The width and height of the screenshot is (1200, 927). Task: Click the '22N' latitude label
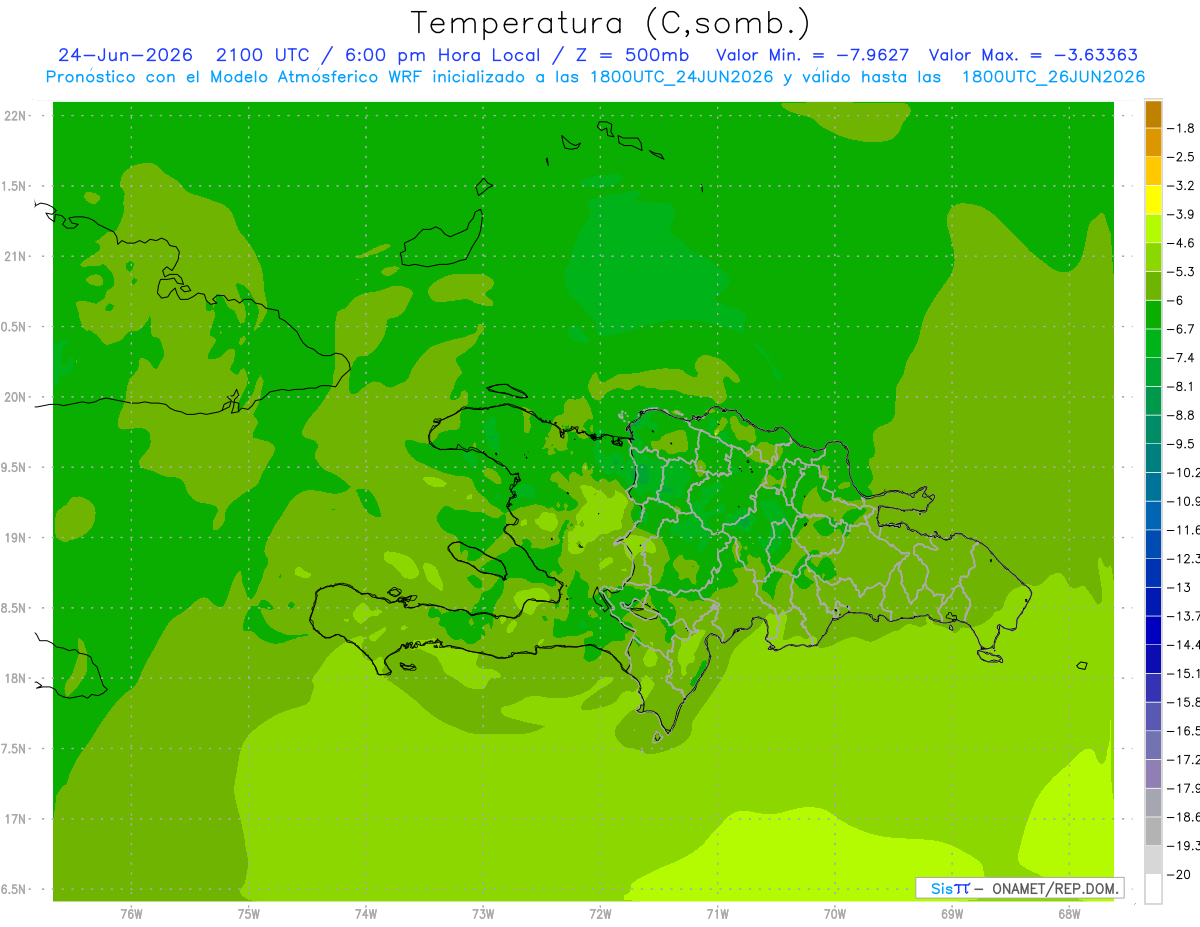click(x=16, y=116)
